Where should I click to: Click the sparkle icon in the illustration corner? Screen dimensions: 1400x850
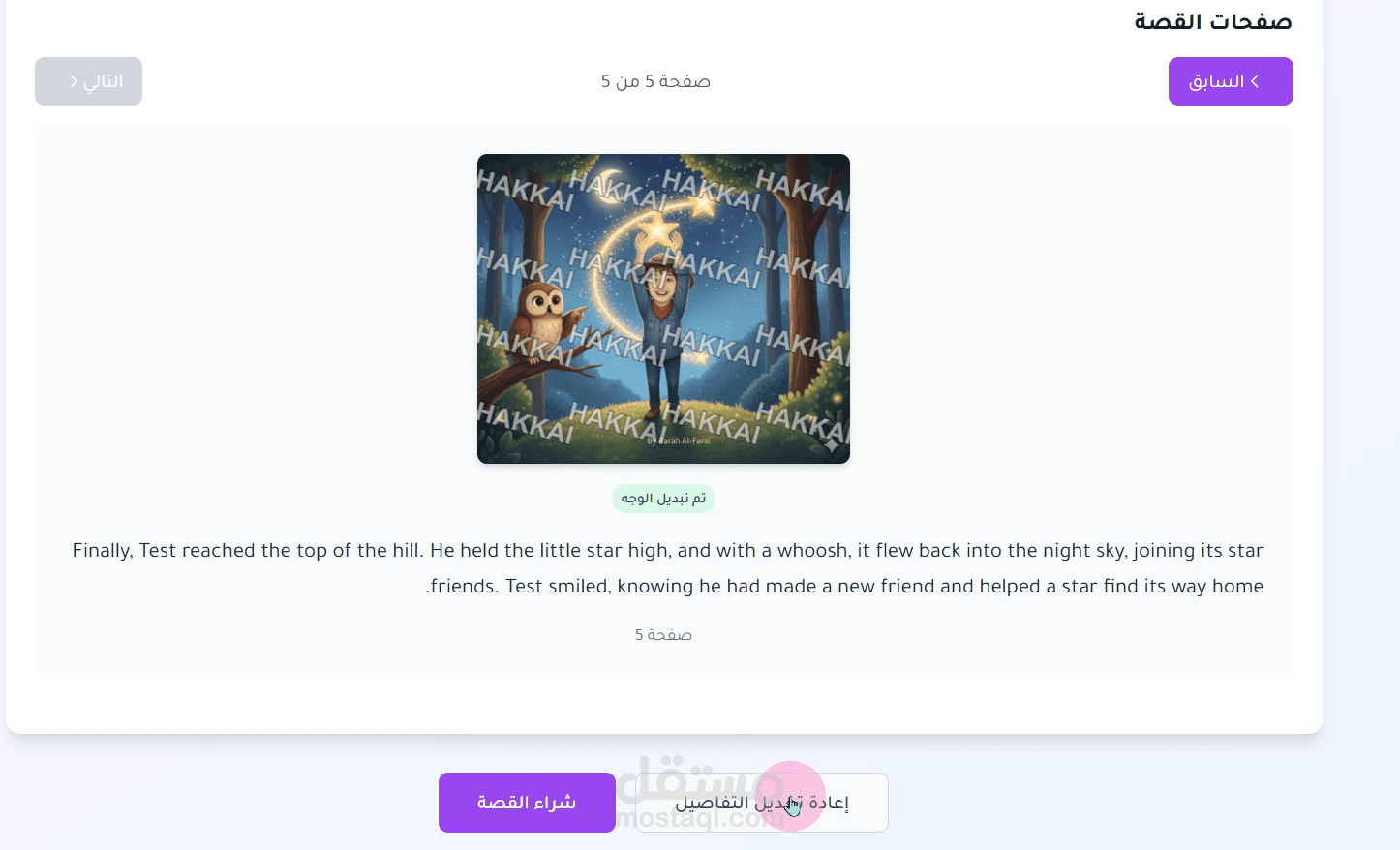831,444
